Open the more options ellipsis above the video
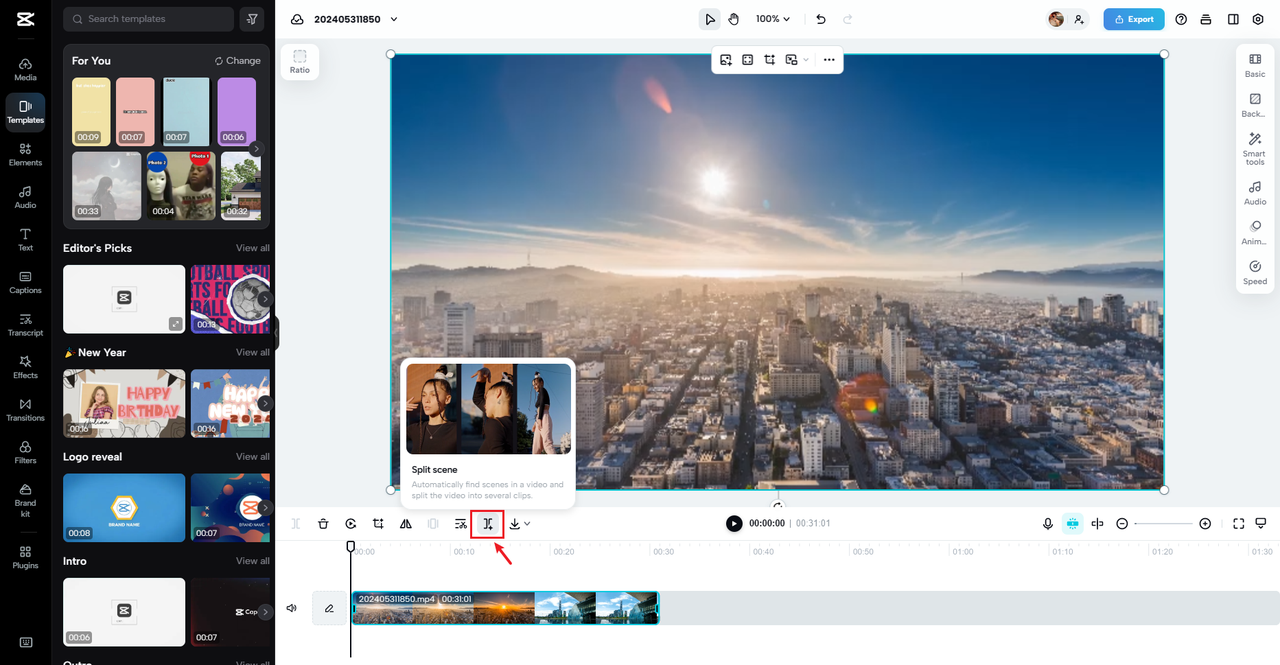 [829, 60]
